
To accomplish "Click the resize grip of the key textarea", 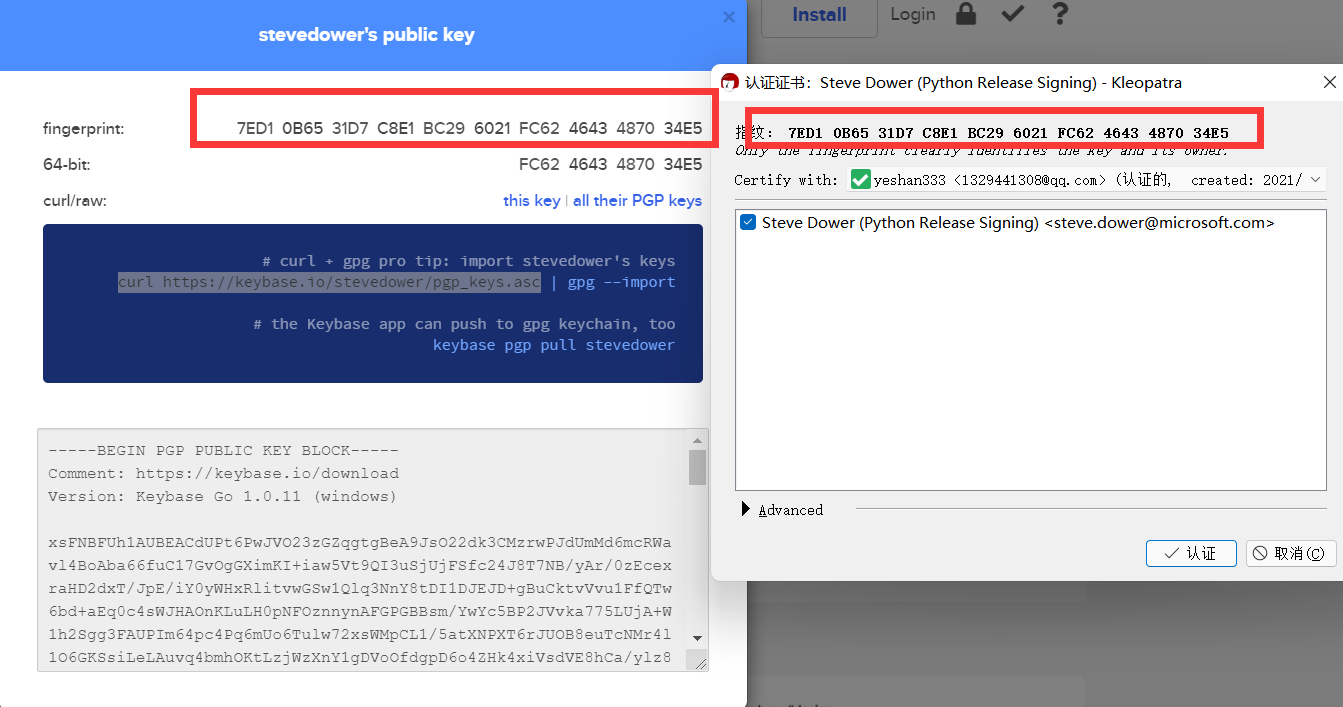I will 699,662.
